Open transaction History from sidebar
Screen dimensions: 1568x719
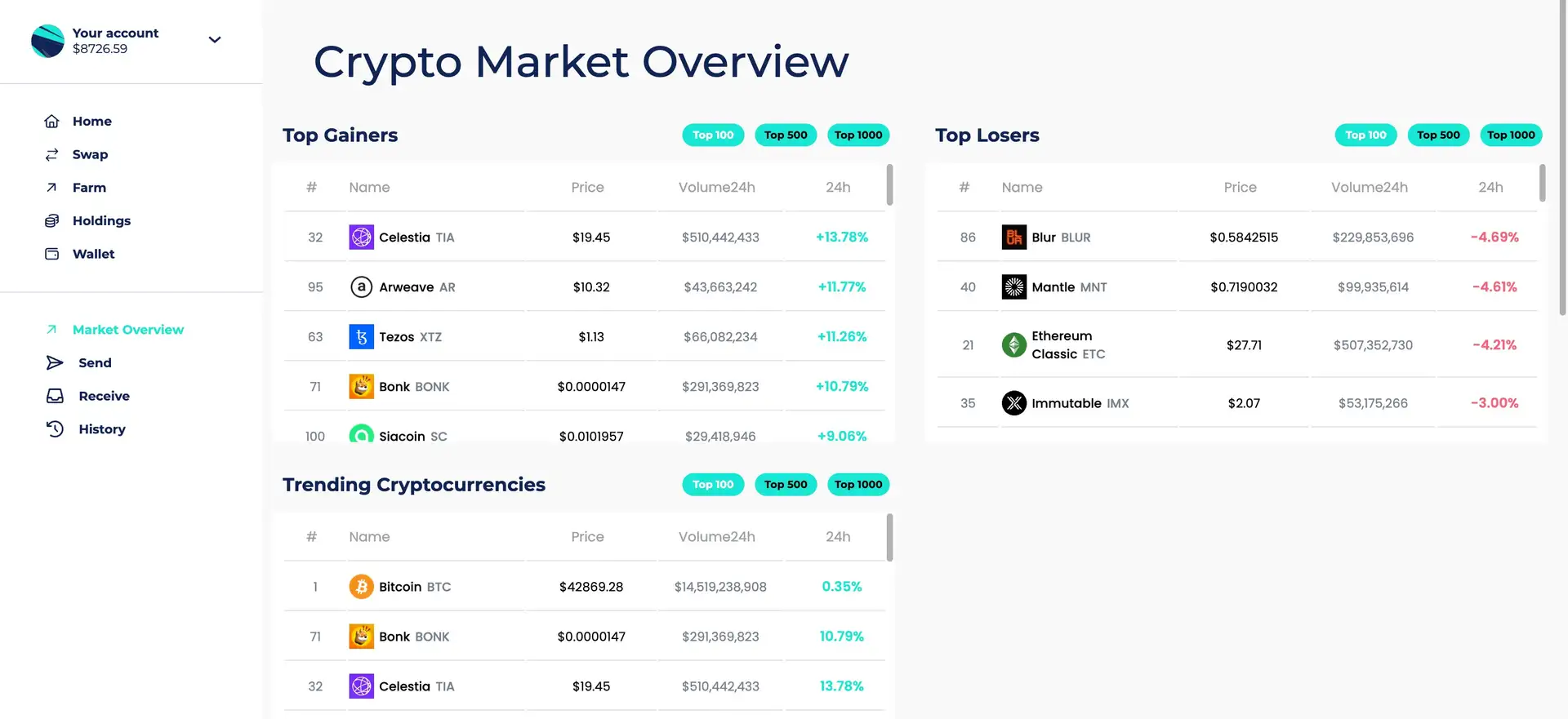pyautogui.click(x=101, y=429)
